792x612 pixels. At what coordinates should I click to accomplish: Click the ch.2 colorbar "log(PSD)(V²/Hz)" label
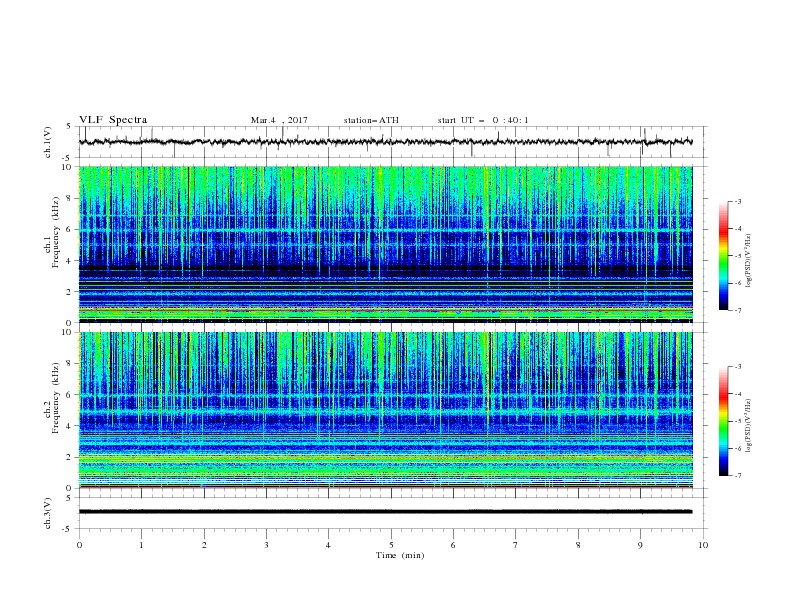[749, 425]
